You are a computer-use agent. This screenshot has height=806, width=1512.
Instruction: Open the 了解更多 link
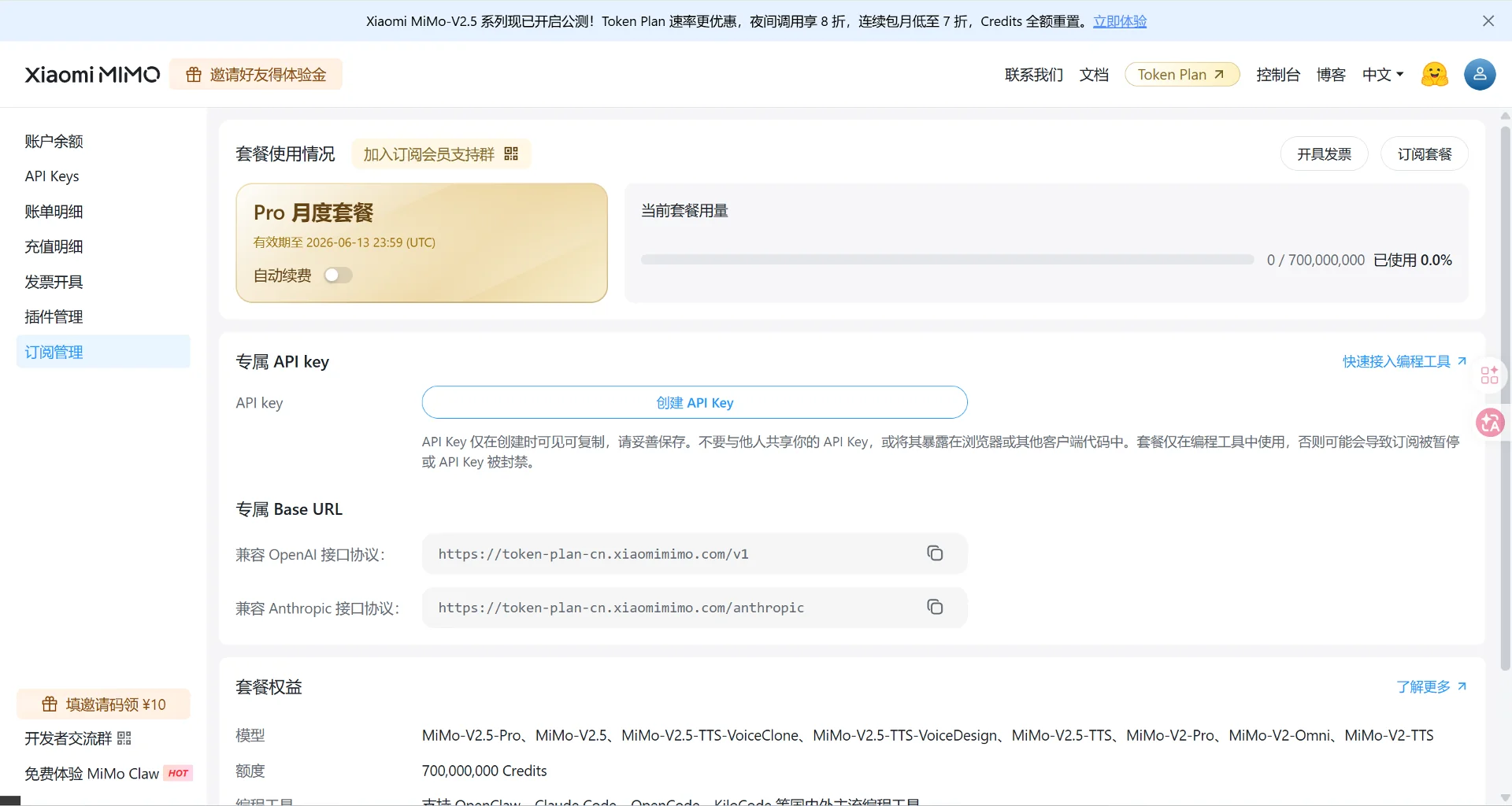tap(1432, 686)
